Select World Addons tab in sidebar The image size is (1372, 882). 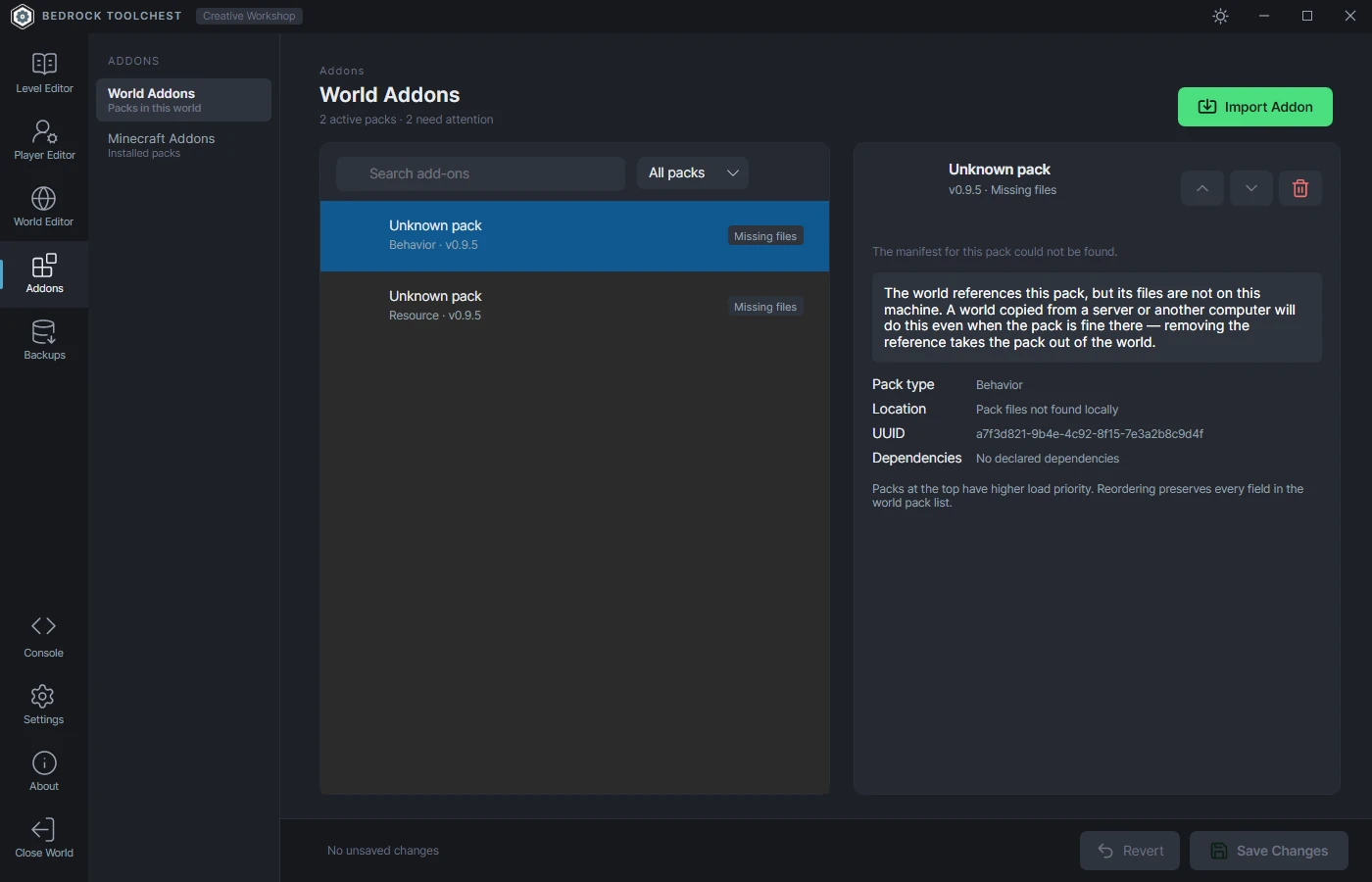click(183, 100)
